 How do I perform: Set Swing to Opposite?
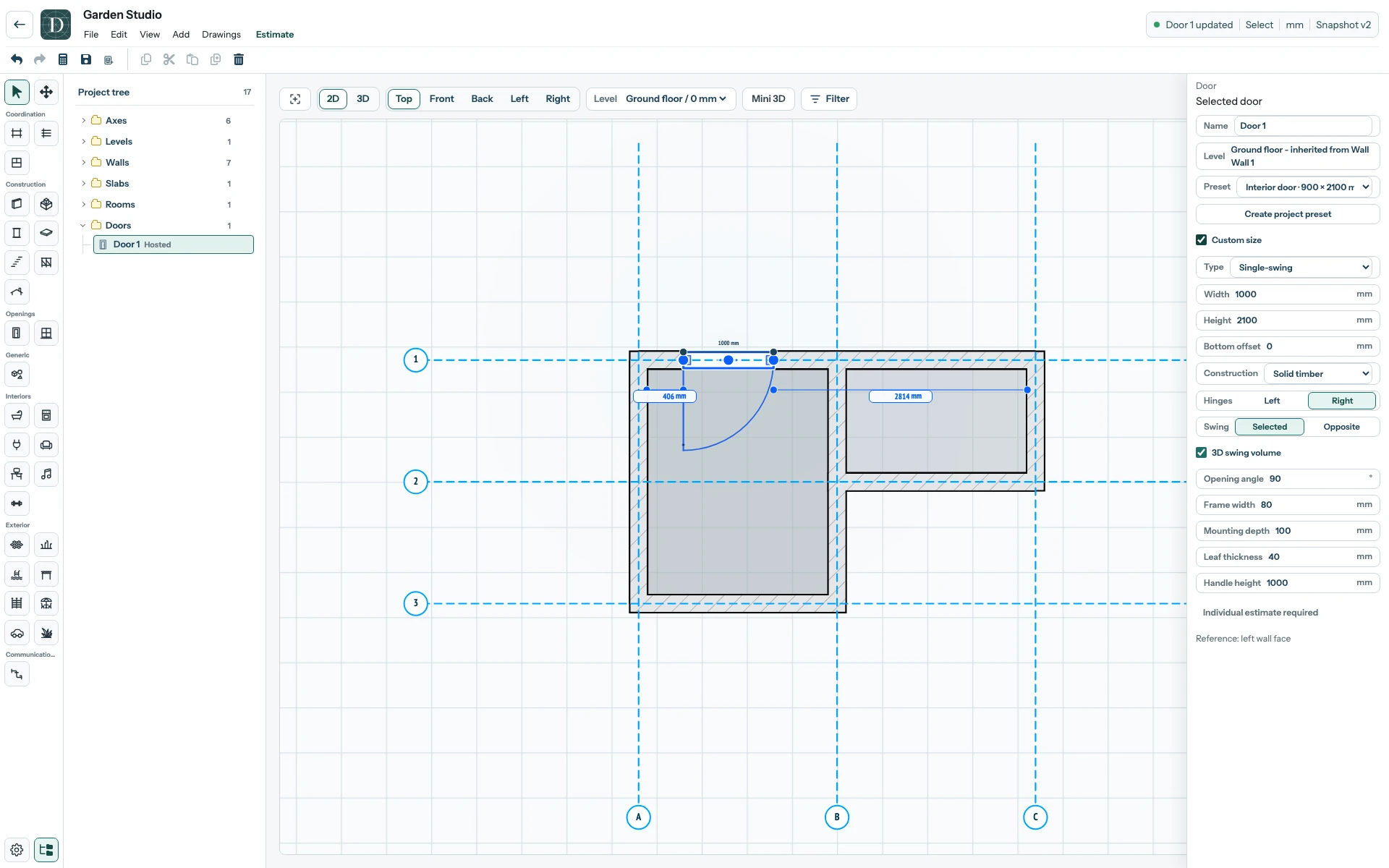pos(1341,427)
